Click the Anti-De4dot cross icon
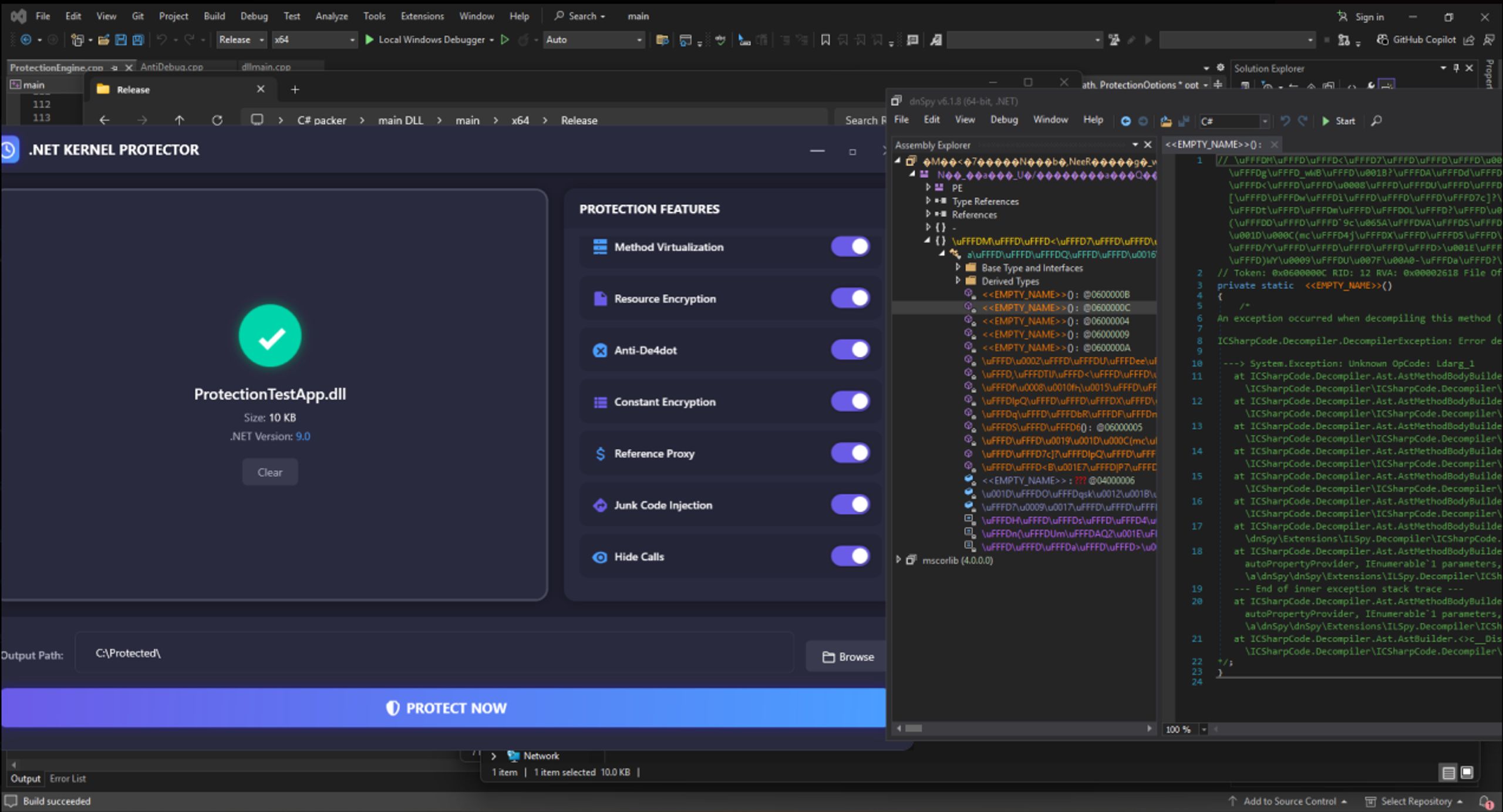This screenshot has width=1503, height=812. click(599, 351)
